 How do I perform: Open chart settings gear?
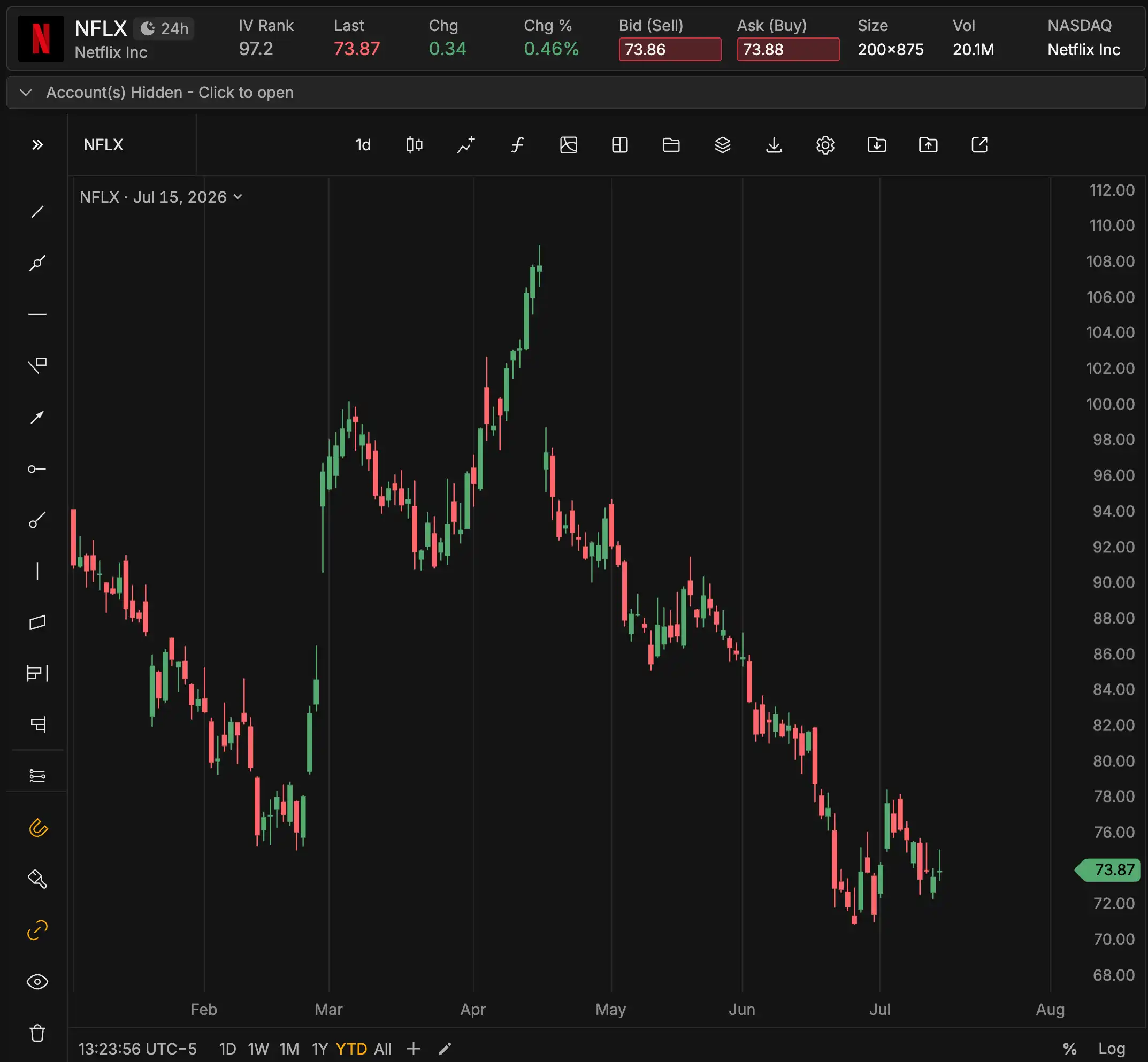(825, 145)
